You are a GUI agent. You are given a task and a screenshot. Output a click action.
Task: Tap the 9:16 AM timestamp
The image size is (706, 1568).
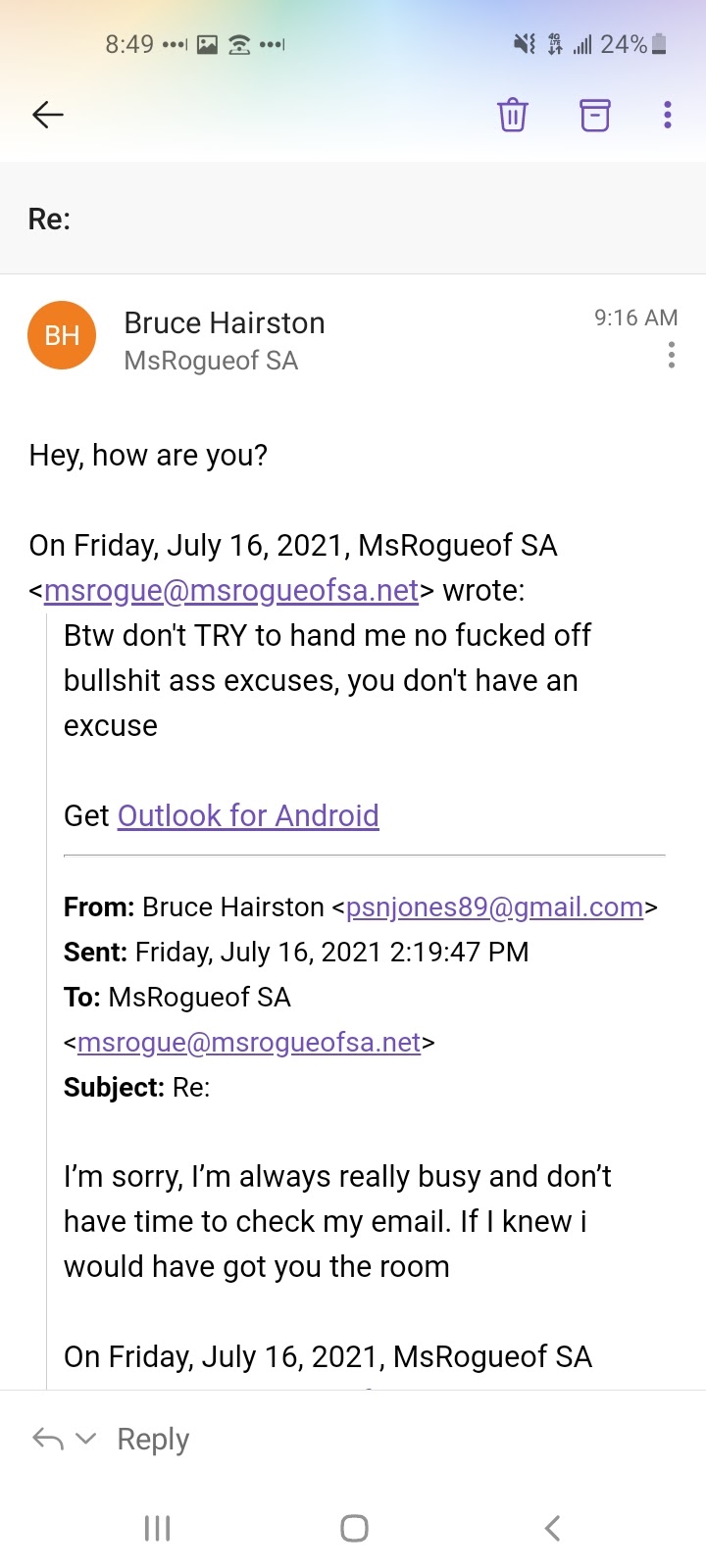point(635,318)
